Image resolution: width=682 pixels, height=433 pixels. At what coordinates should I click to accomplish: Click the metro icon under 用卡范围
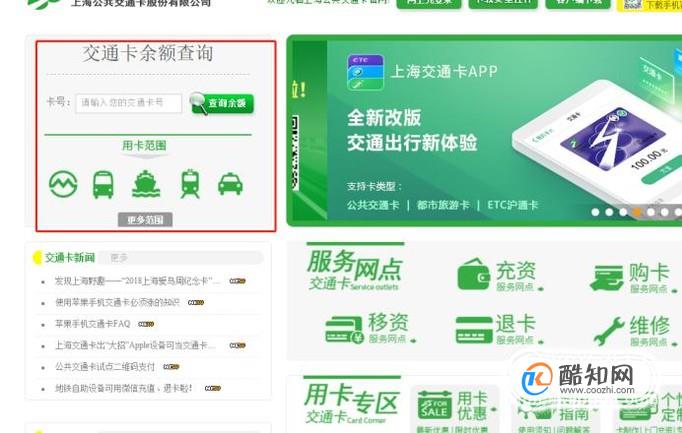(x=64, y=184)
